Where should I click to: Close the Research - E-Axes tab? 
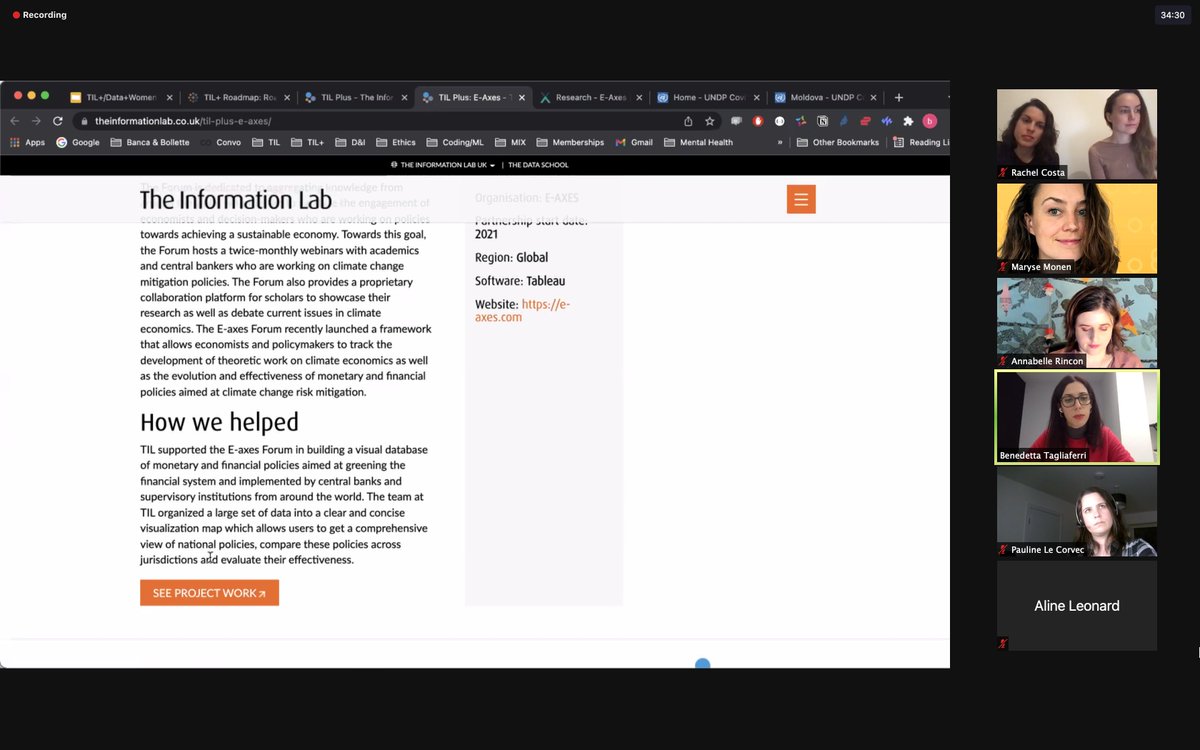[x=639, y=98]
